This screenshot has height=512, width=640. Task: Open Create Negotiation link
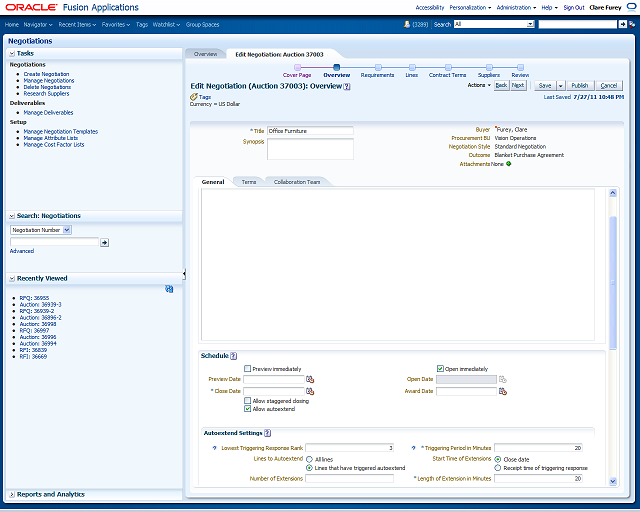tap(46, 74)
